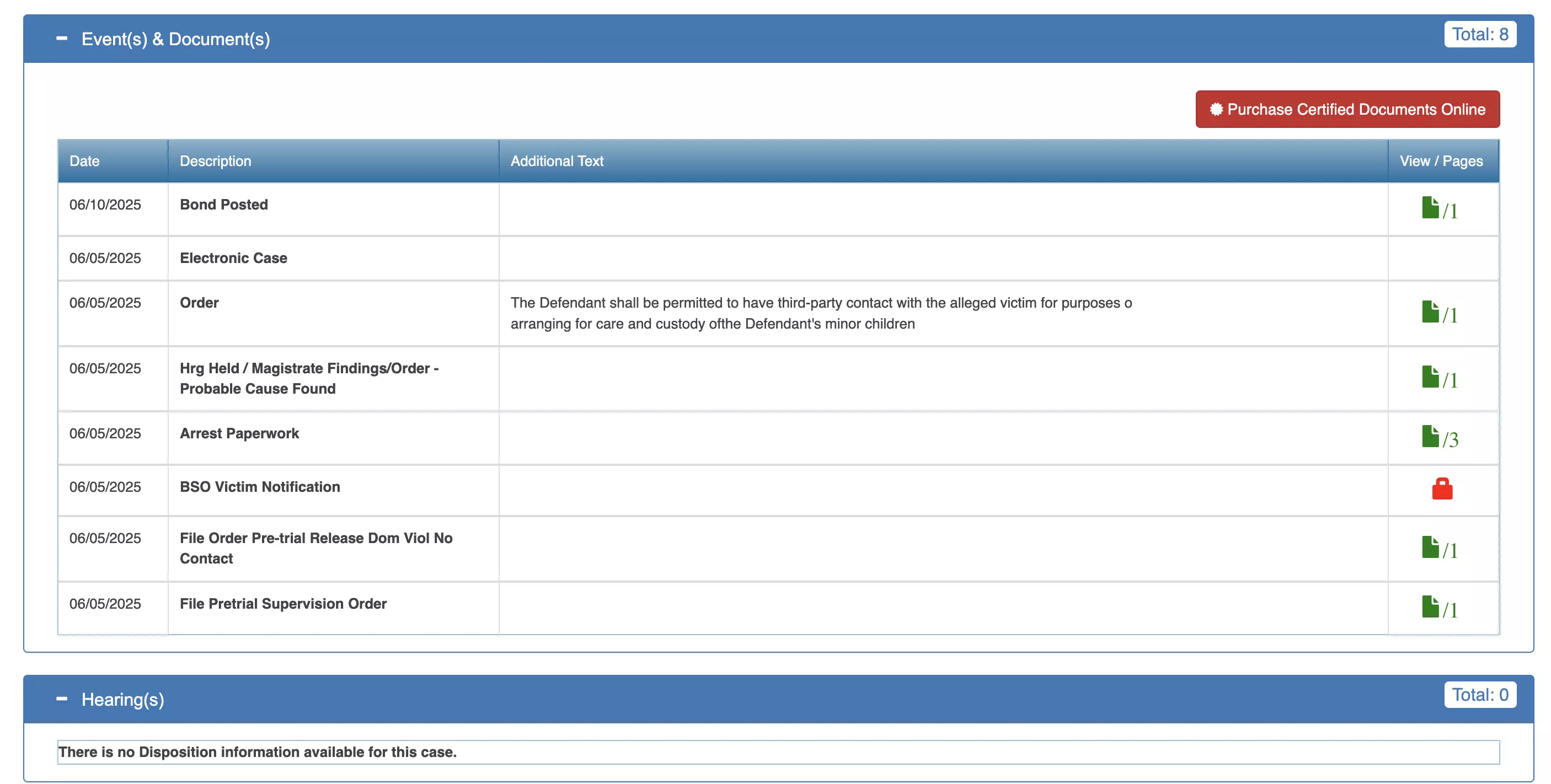Click the Total: 0 badge
This screenshot has height=784, width=1551.
click(1480, 695)
